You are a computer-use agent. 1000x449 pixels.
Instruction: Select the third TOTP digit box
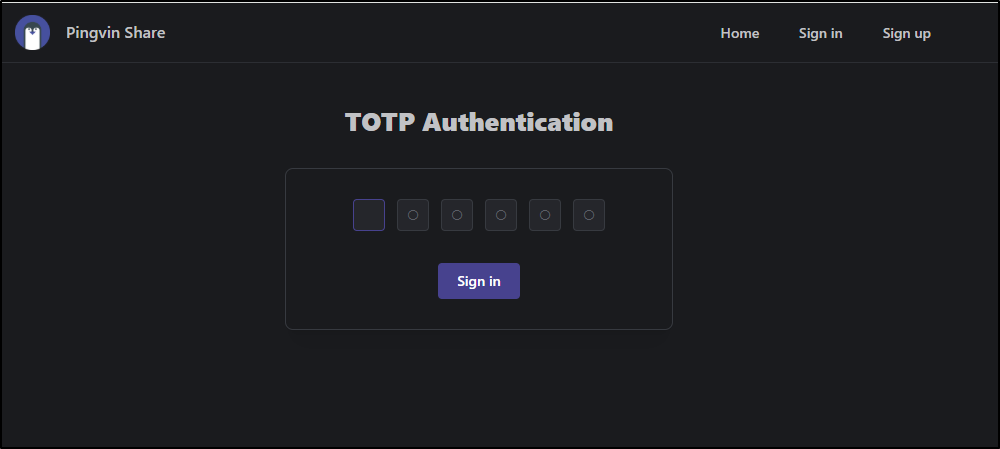[x=457, y=215]
